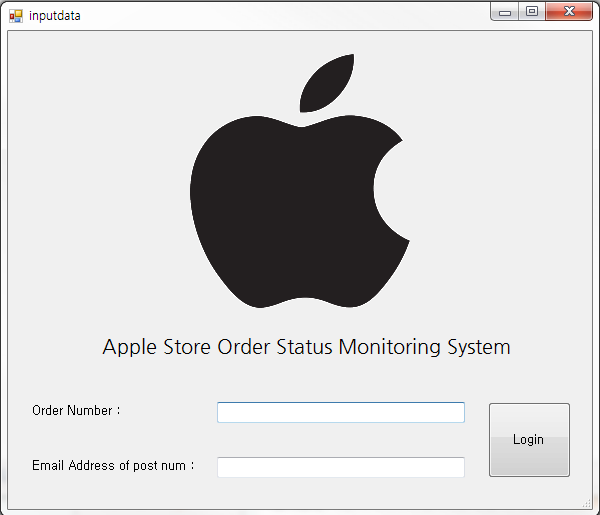
Task: Minimize the inputdata window
Action: coord(505,11)
